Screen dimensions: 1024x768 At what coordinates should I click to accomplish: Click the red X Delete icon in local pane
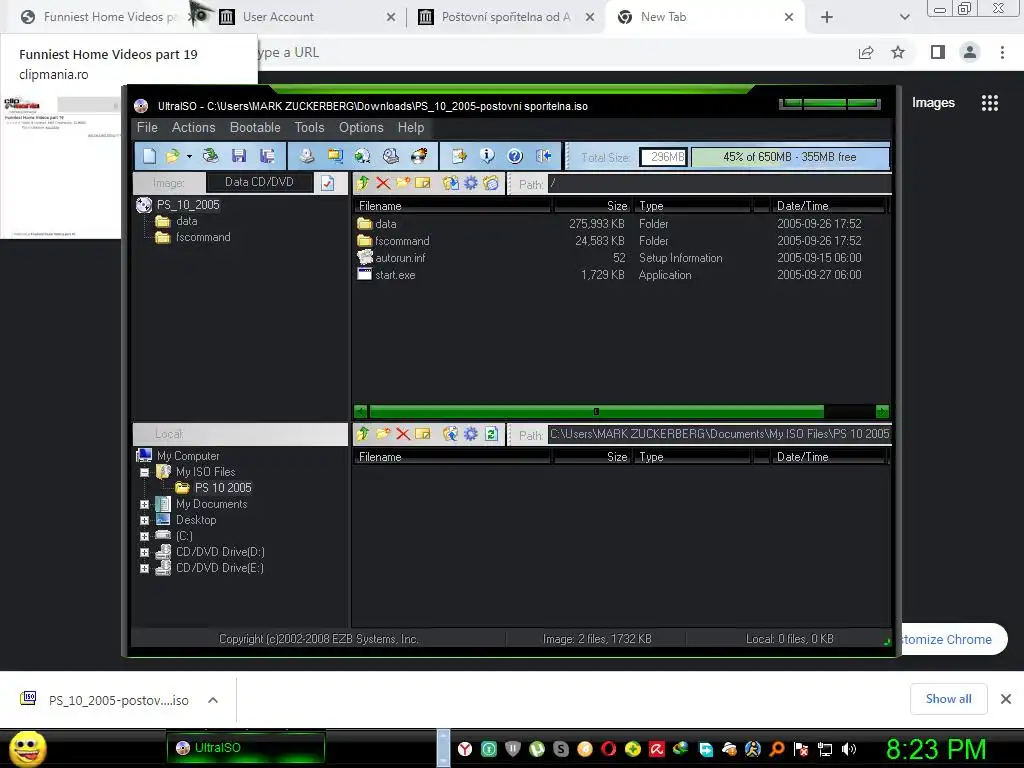(x=403, y=434)
